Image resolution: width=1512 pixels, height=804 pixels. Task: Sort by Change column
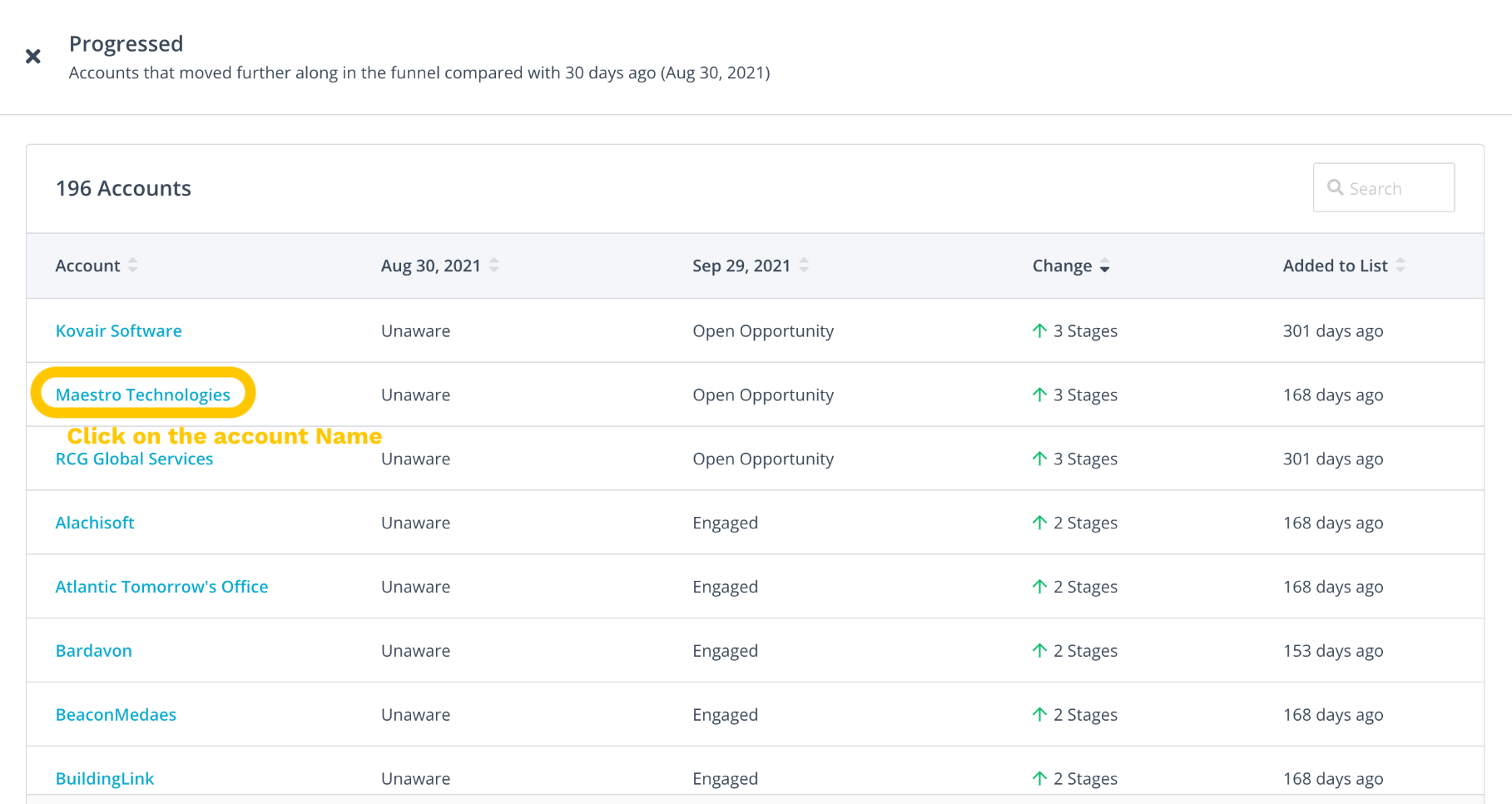coord(1071,266)
